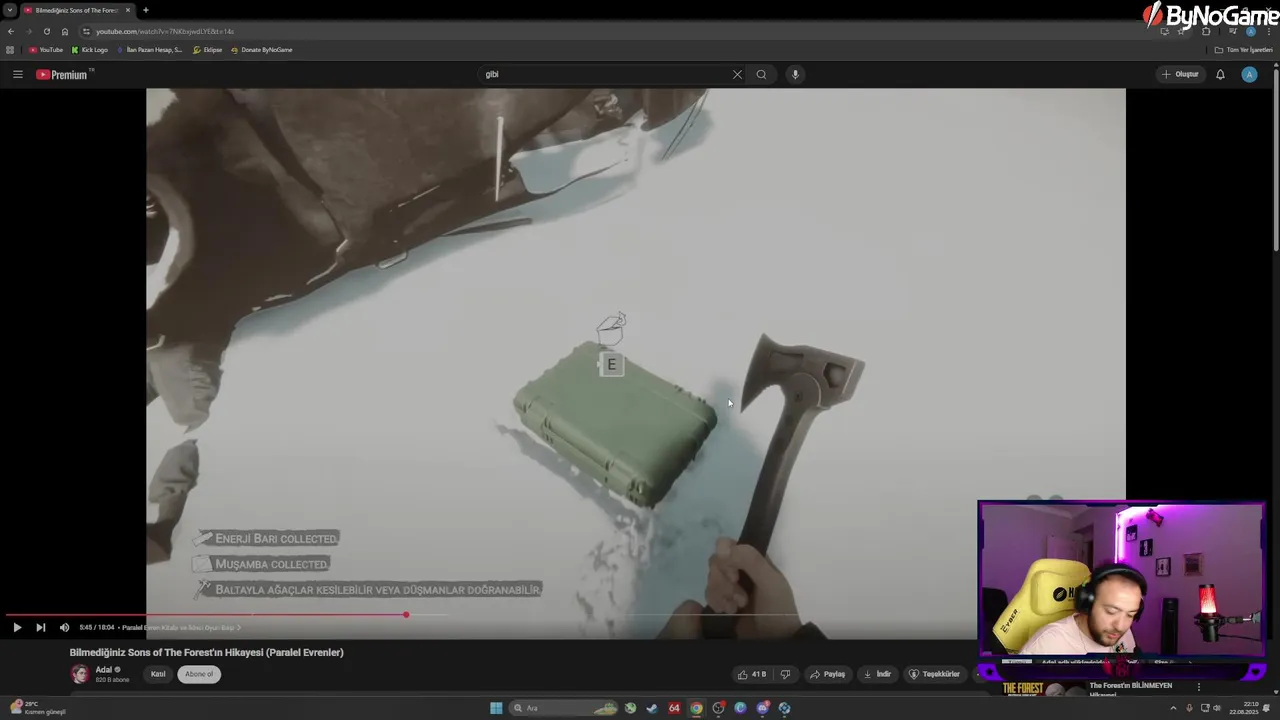Open the weather widget showing 29°C
Image resolution: width=1280 pixels, height=720 pixels.
(x=37, y=708)
